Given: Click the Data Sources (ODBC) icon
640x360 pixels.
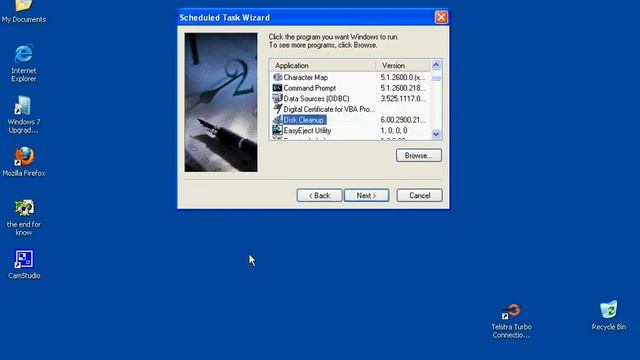Looking at the screenshot, I should pyautogui.click(x=278, y=98).
